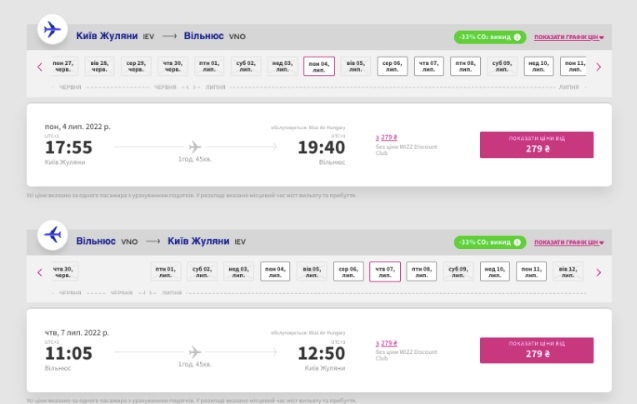Go to next dates in outbound date strip
This screenshot has width=637, height=404.
tap(598, 67)
